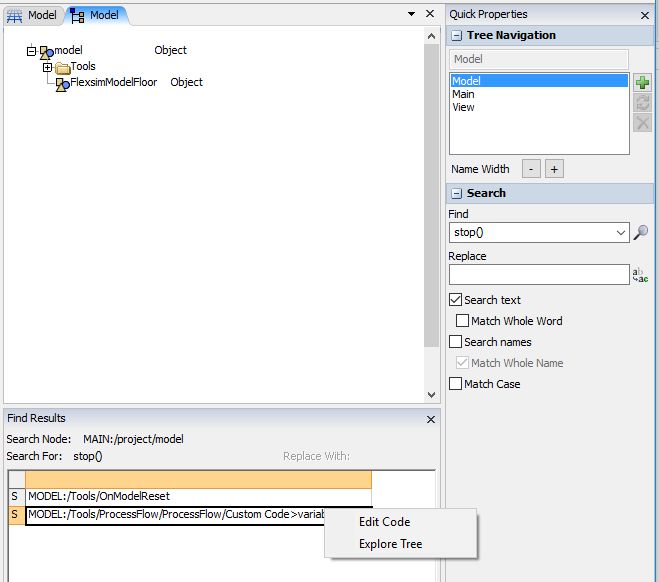Choose Explore Tree from context menu
The image size is (659, 582).
click(x=390, y=544)
